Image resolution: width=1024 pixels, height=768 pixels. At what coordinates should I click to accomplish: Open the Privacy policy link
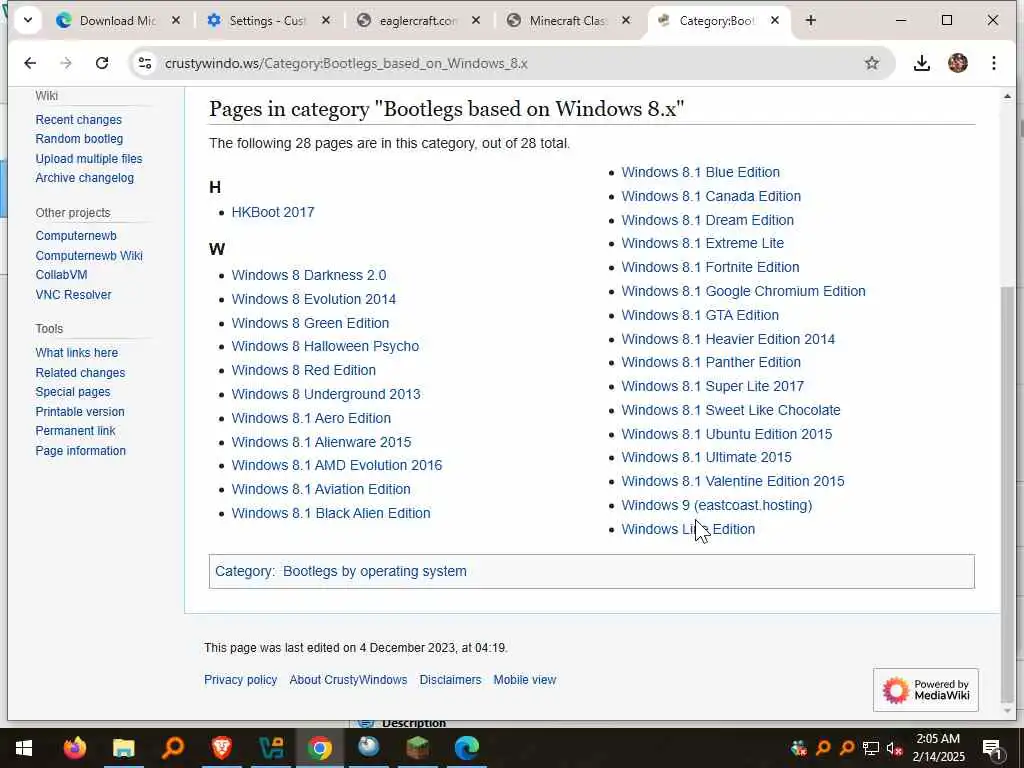pyautogui.click(x=240, y=680)
